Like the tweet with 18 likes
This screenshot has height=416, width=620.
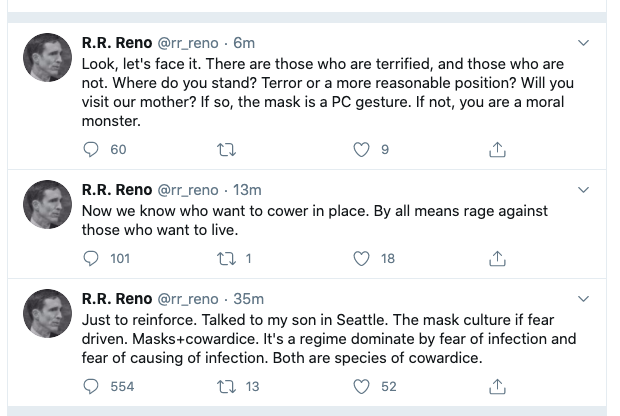tap(363, 258)
